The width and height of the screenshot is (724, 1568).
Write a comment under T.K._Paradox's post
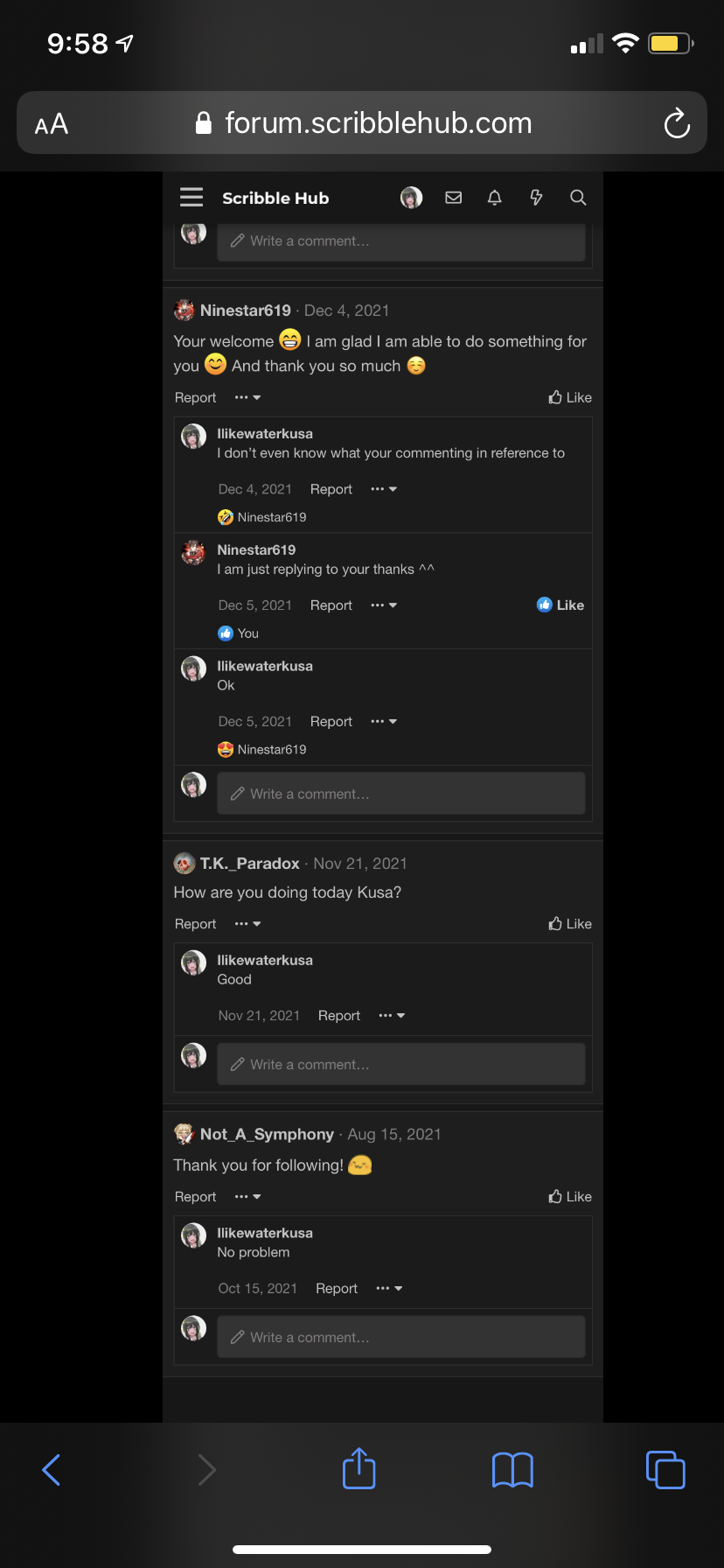tap(400, 1064)
